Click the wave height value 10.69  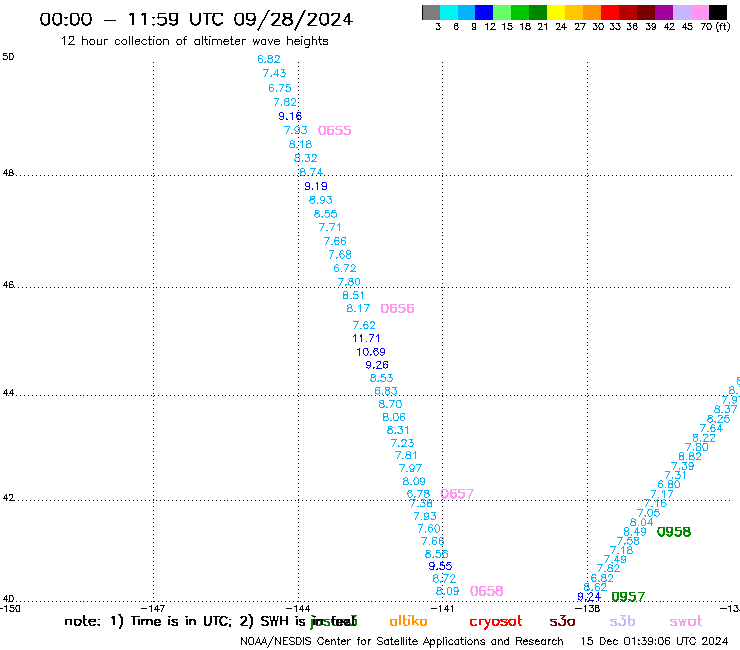click(371, 352)
